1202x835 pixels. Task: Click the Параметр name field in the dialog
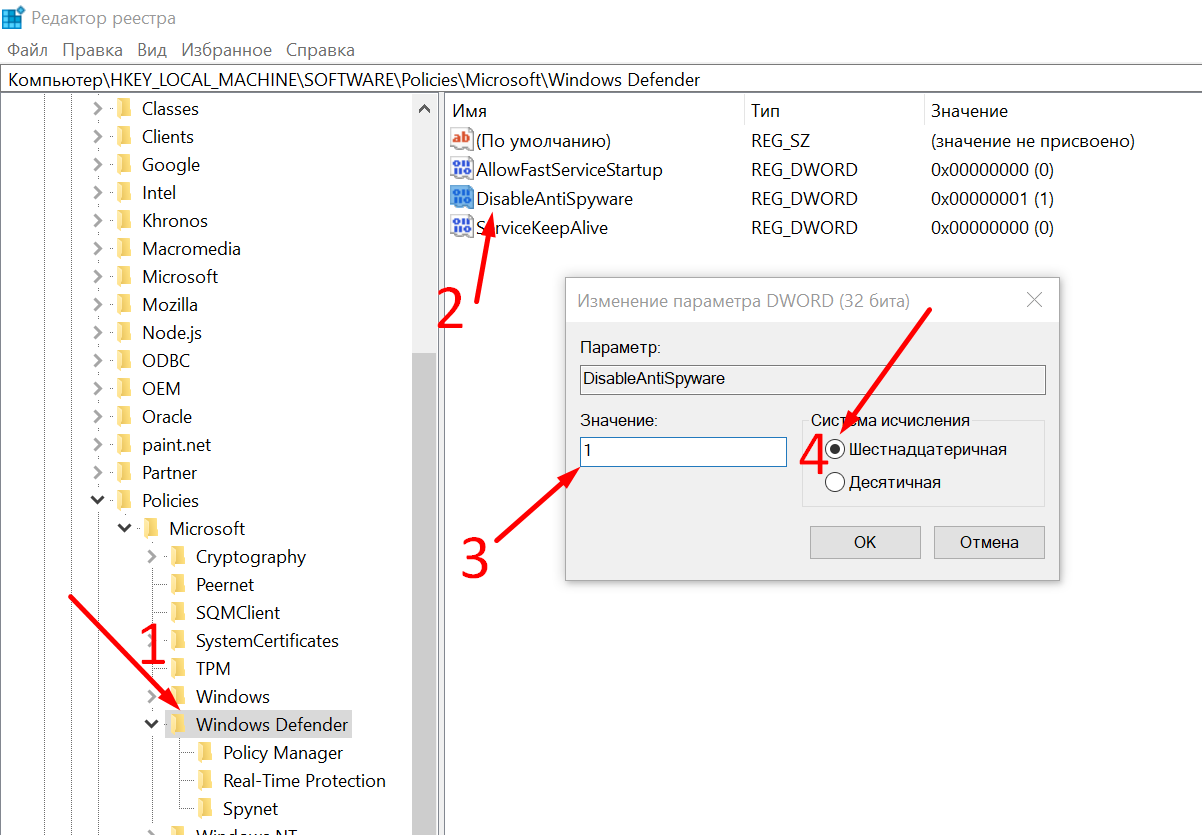(813, 379)
